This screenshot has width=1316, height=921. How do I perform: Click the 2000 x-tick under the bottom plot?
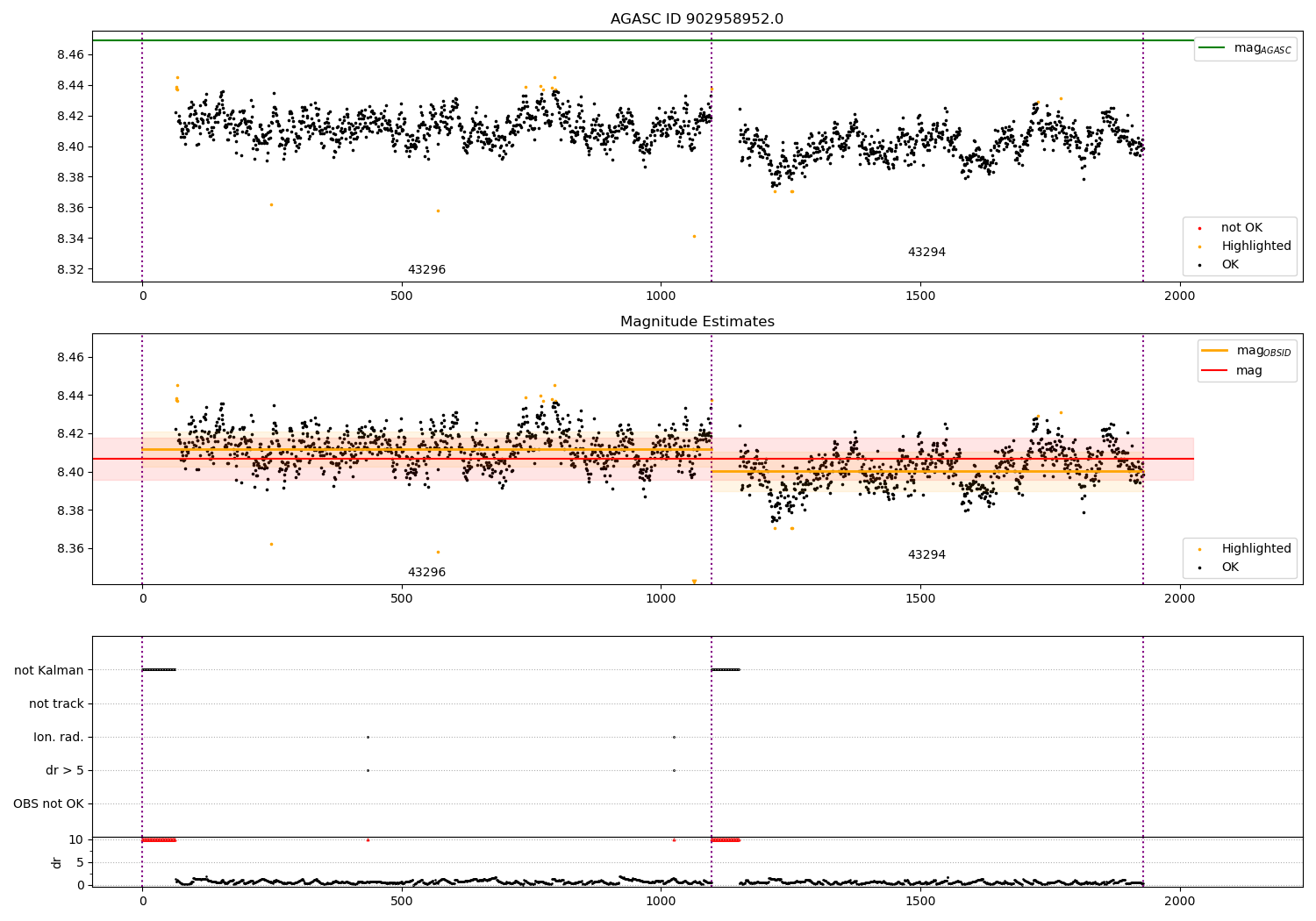point(1179,901)
